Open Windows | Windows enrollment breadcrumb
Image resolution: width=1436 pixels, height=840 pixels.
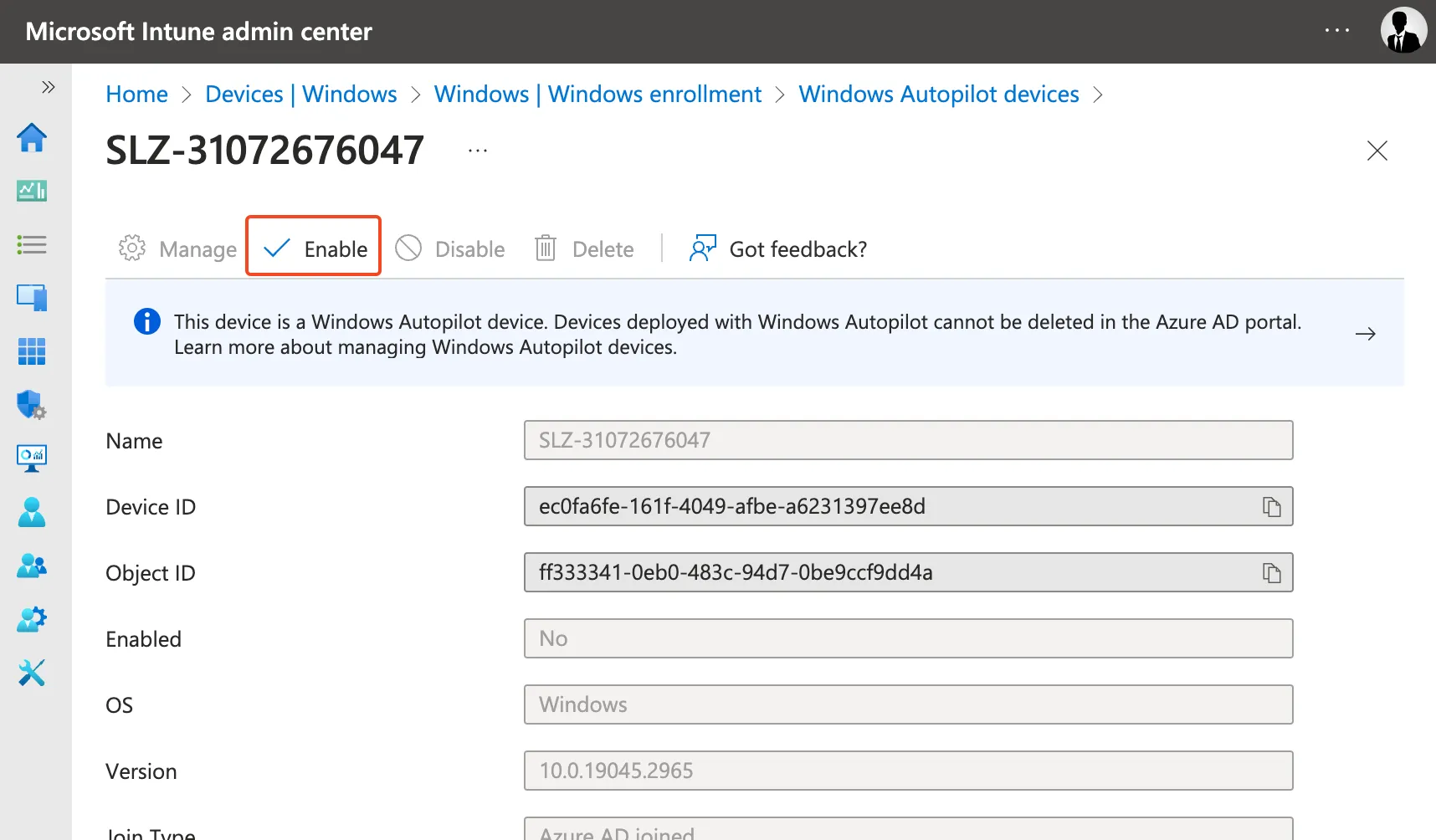tap(597, 94)
